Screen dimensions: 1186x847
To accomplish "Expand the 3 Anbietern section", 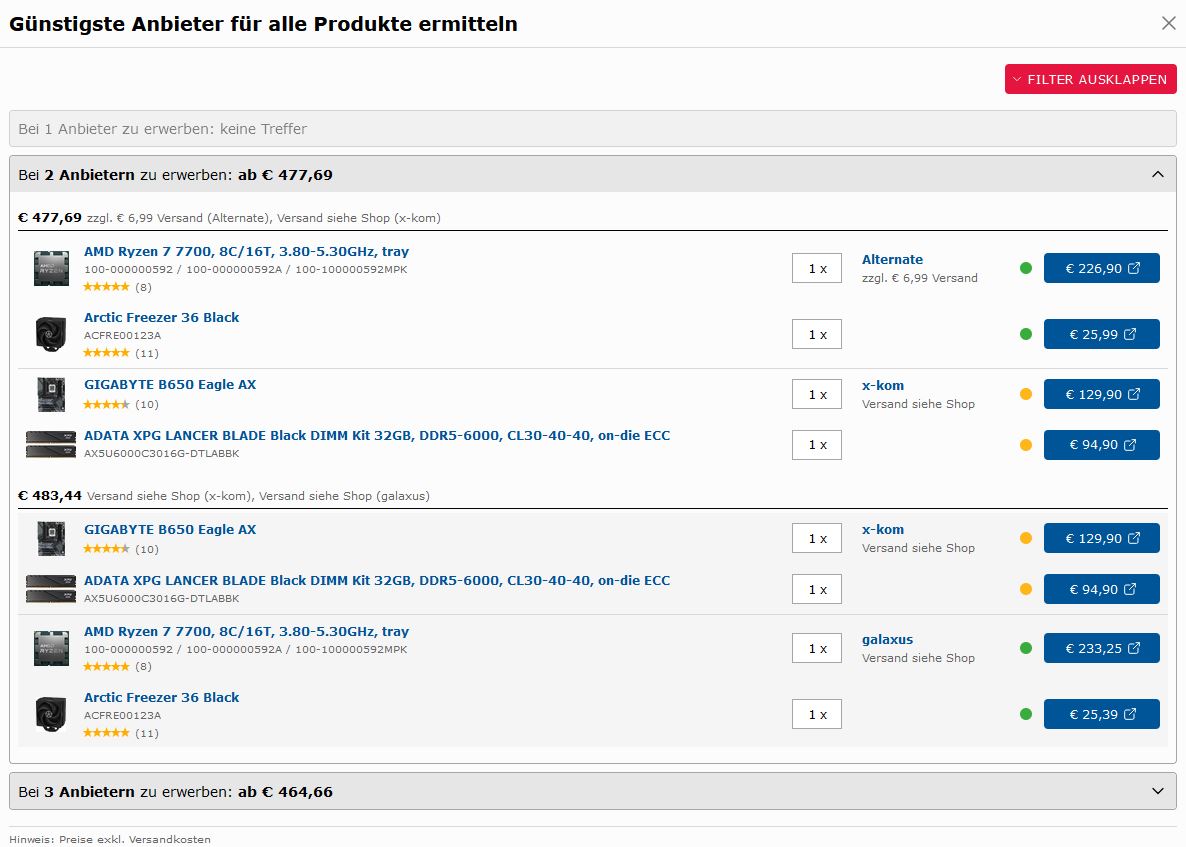I will coord(1158,791).
